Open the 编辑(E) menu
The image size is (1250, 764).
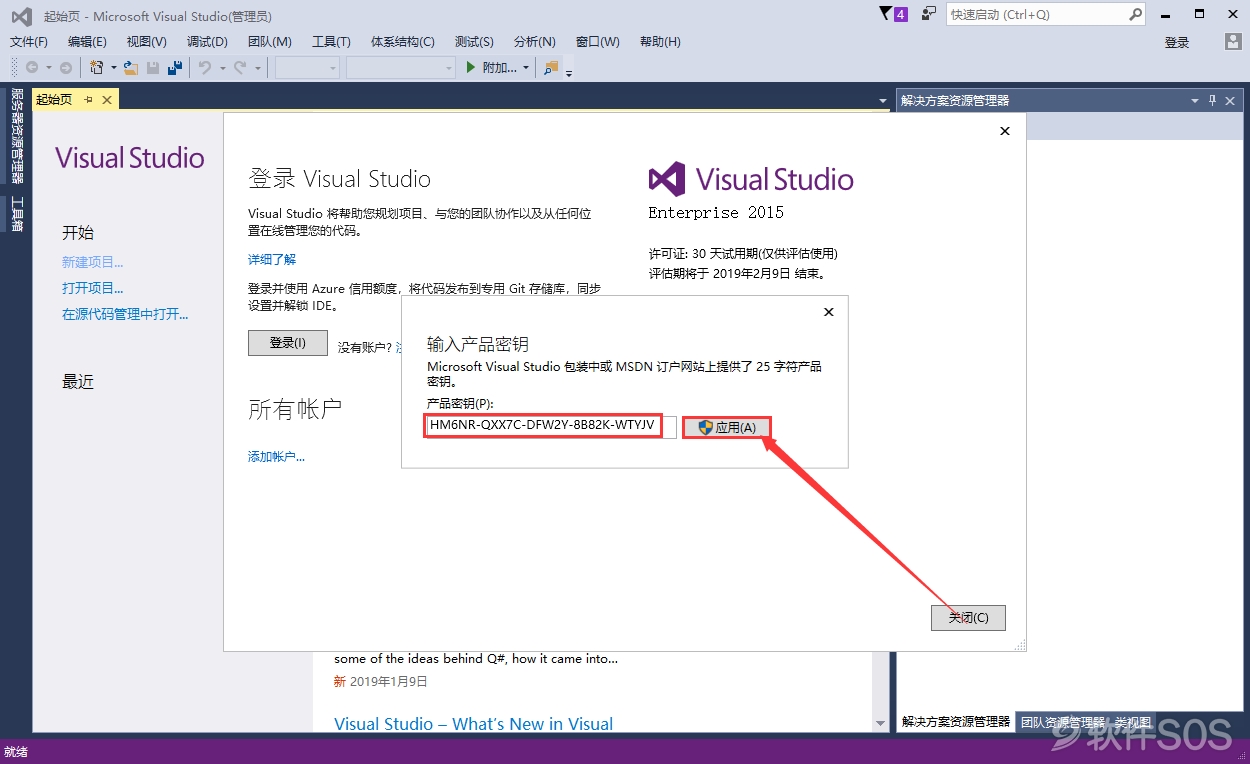point(87,42)
